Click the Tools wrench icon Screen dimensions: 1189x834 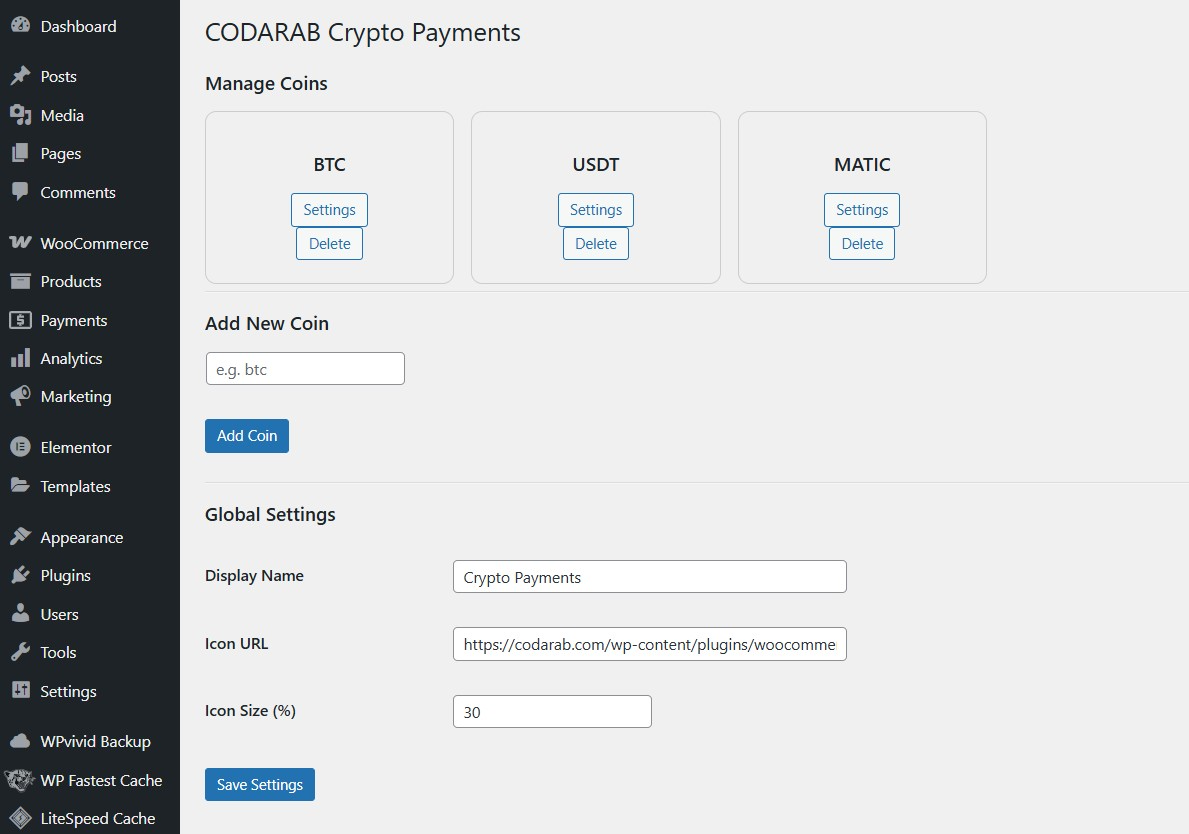click(x=20, y=652)
